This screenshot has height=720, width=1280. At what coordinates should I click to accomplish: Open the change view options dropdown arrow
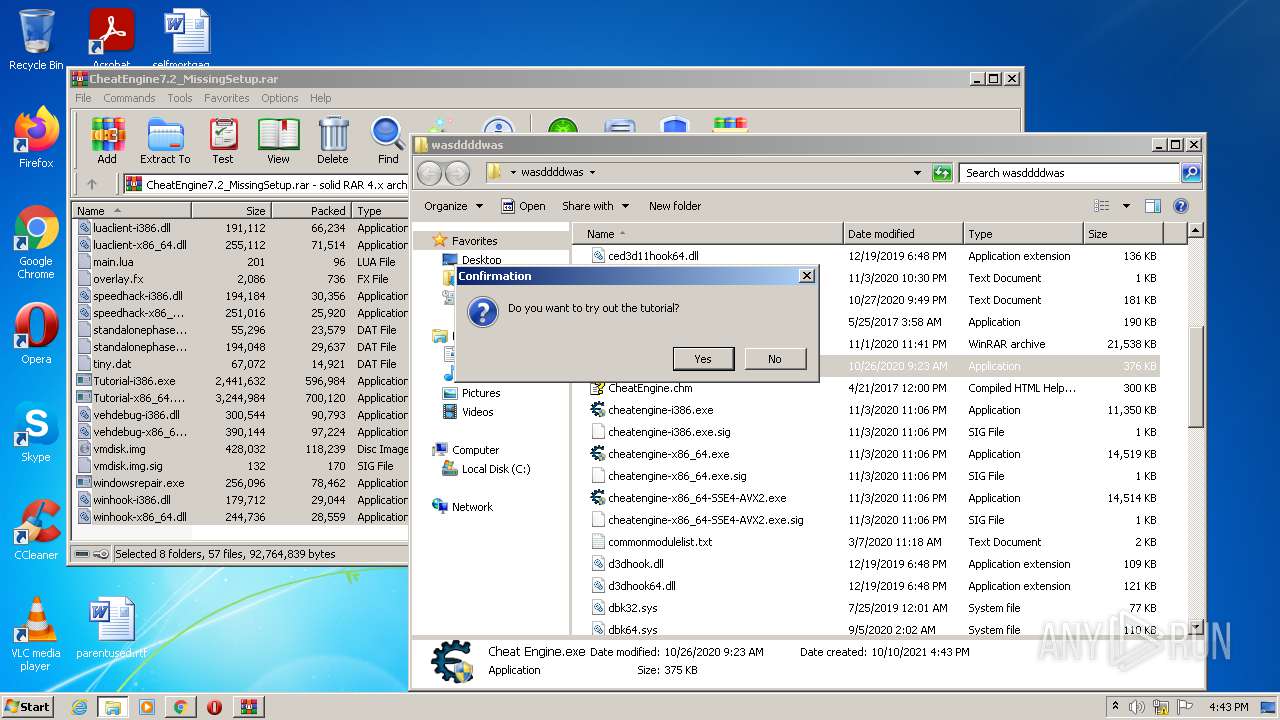tap(1126, 206)
